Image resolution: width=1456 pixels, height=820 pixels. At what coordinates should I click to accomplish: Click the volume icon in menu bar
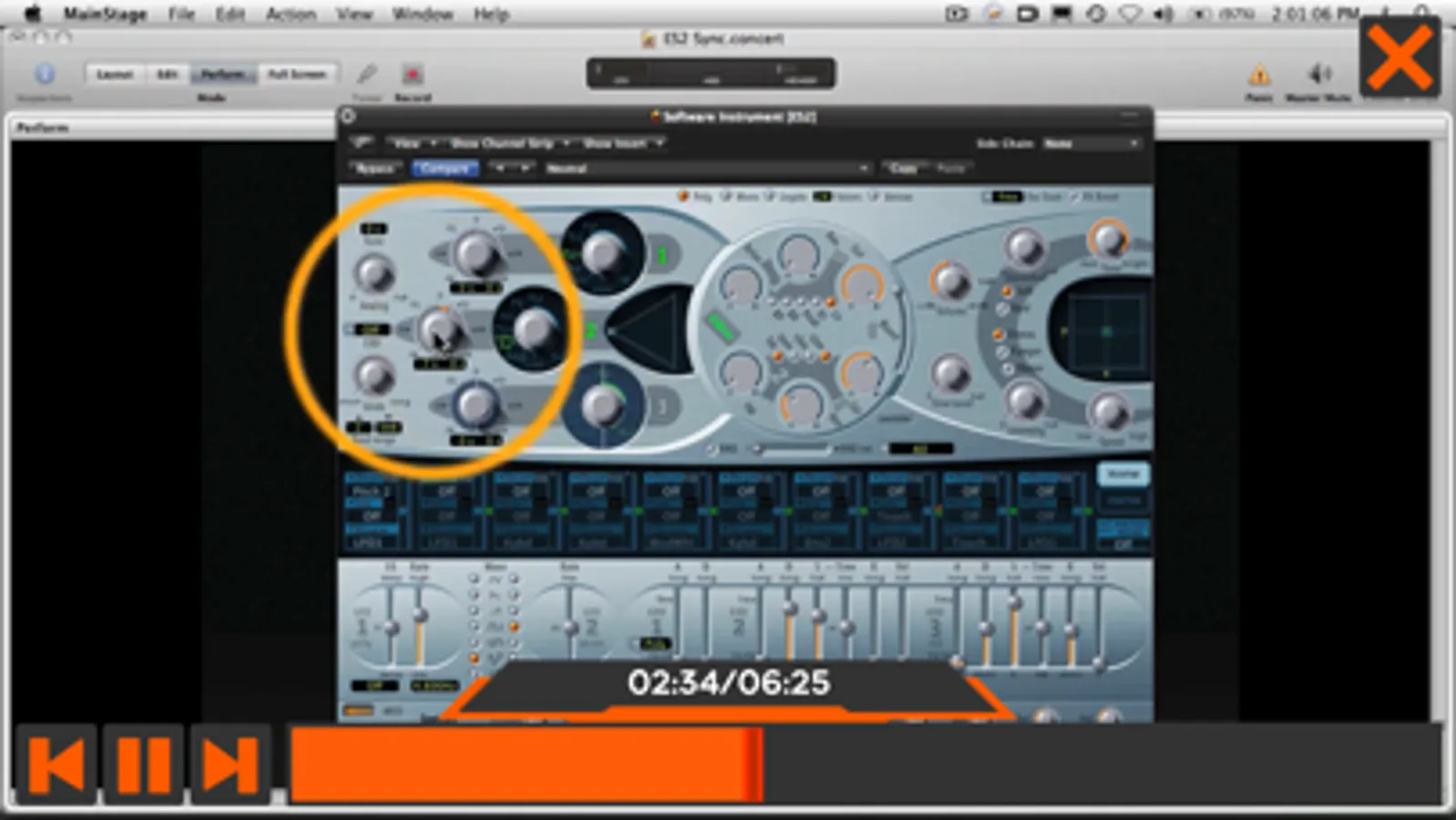(x=1163, y=14)
